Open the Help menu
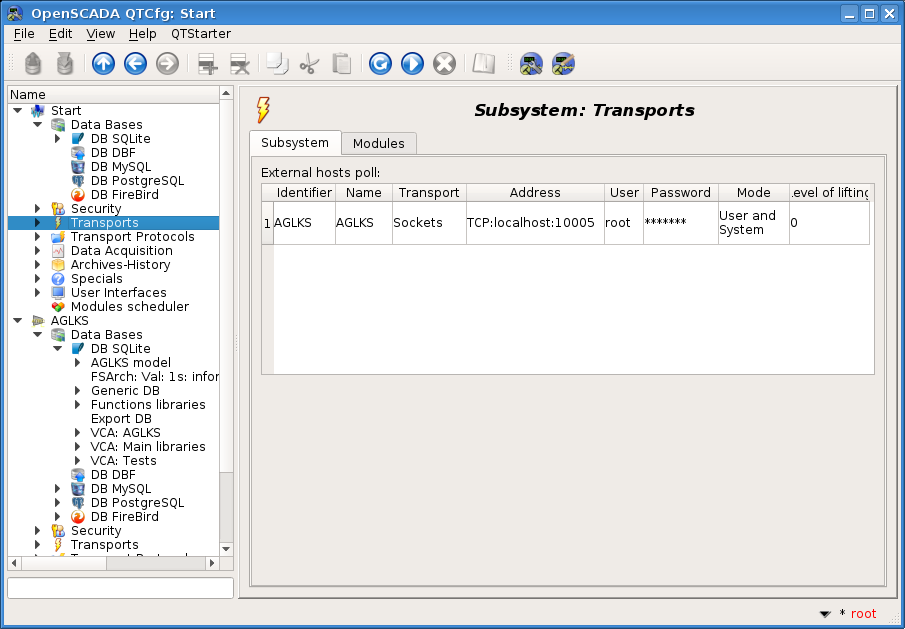Viewport: 905px width, 629px height. pos(142,33)
